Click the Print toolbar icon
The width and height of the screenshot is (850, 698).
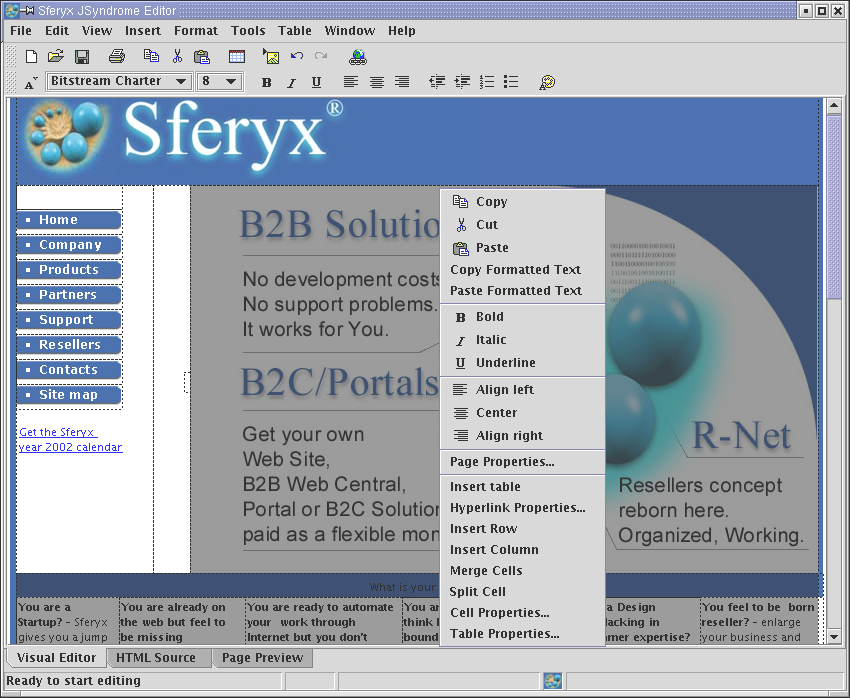pos(117,57)
